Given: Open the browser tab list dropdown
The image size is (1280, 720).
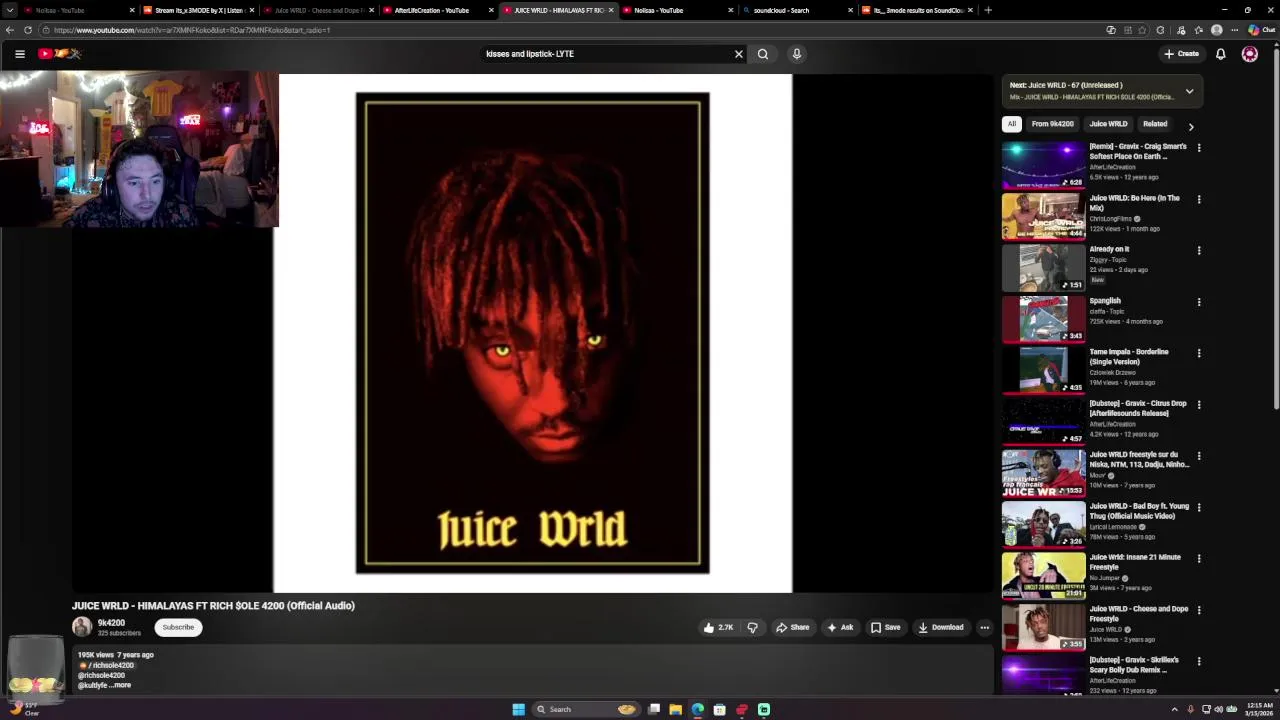Looking at the screenshot, I should tap(10, 10).
